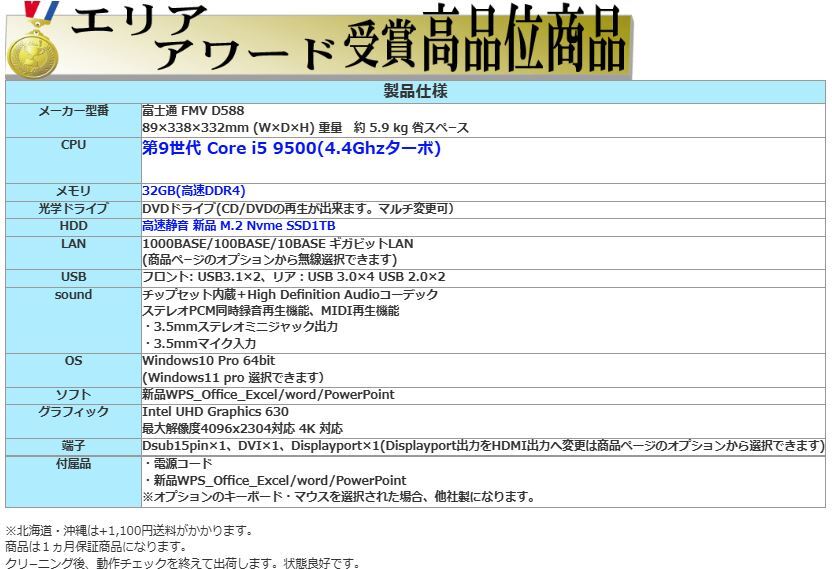This screenshot has height=569, width=832.
Task: Click the HDD row label
Action: [73, 226]
